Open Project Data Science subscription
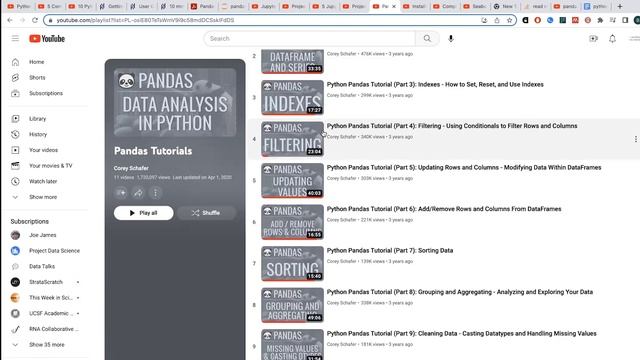Image resolution: width=640 pixels, height=360 pixels. [x=54, y=251]
